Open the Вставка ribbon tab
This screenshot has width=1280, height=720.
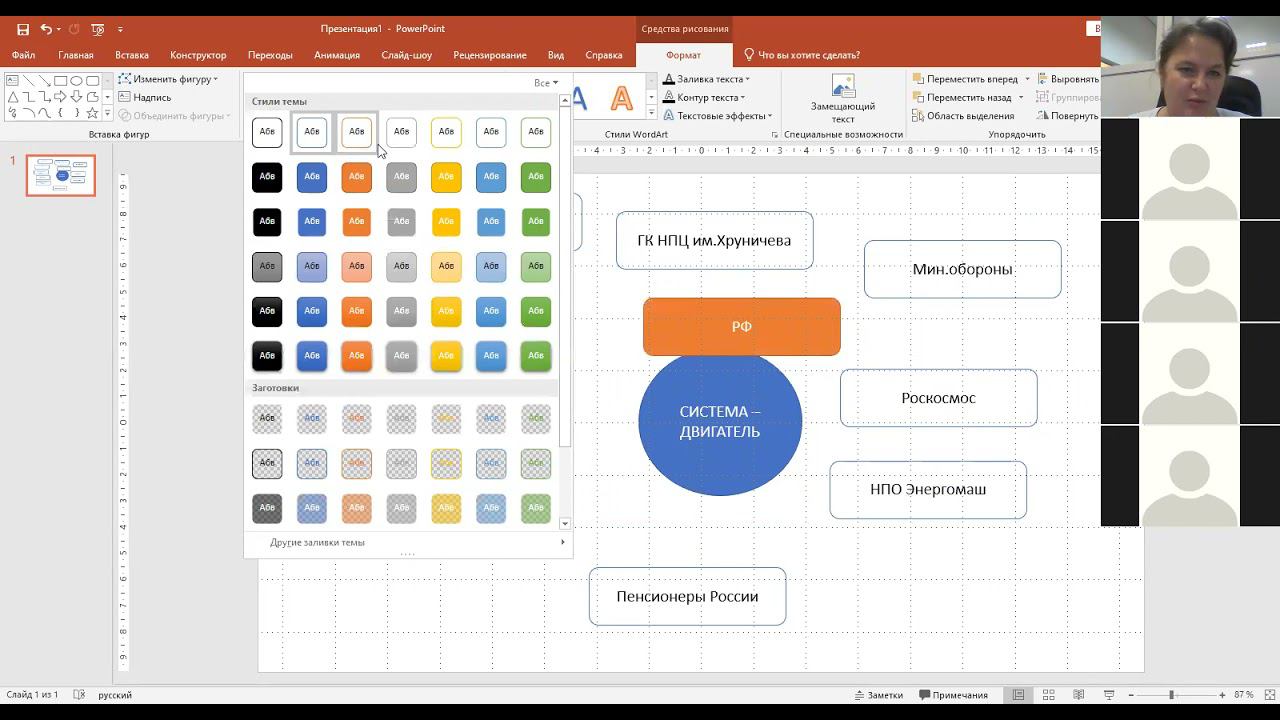132,55
